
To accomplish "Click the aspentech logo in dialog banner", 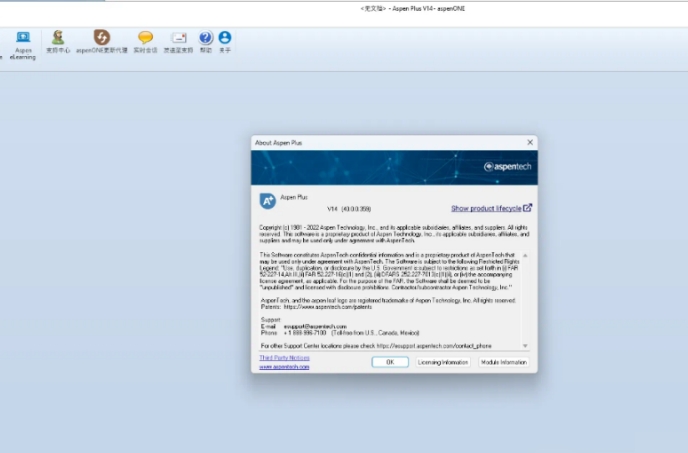I will pos(505,167).
